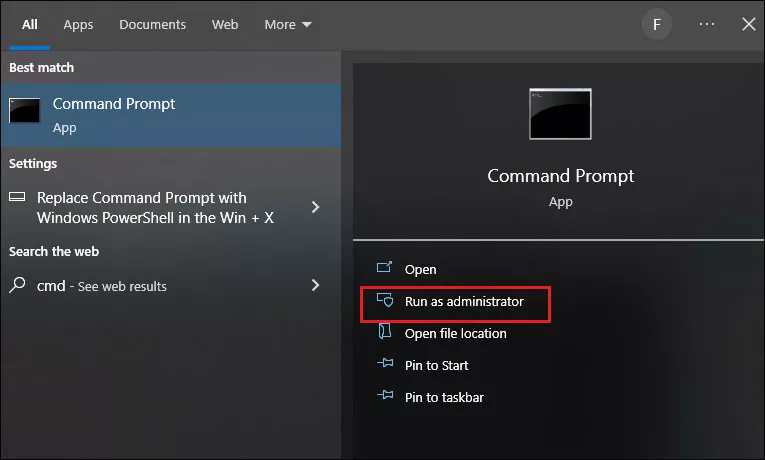Click the Settings section heading
This screenshot has height=460, width=765.
tap(33, 163)
